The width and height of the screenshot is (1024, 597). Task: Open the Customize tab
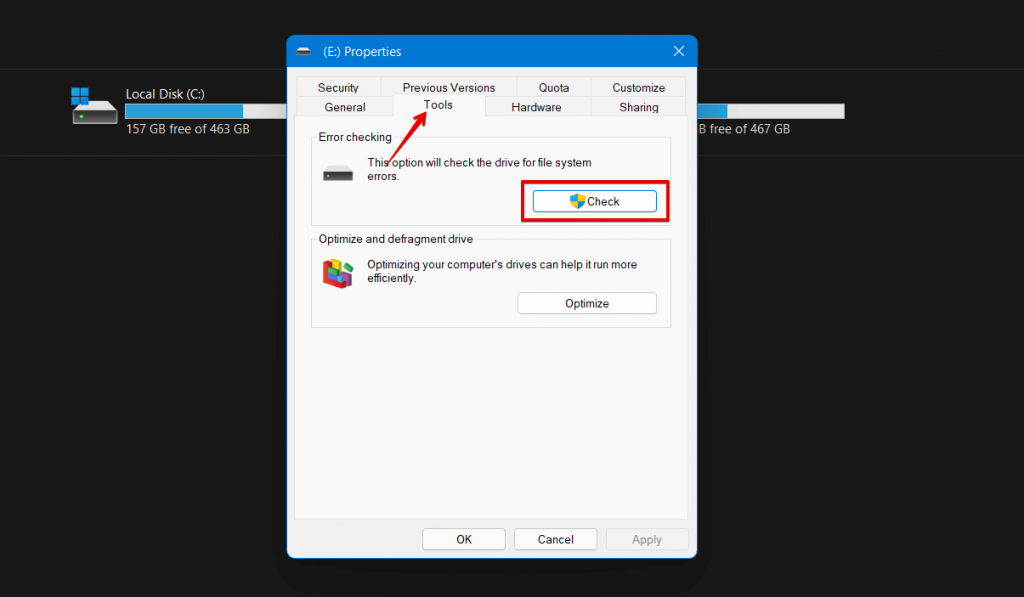coord(638,87)
